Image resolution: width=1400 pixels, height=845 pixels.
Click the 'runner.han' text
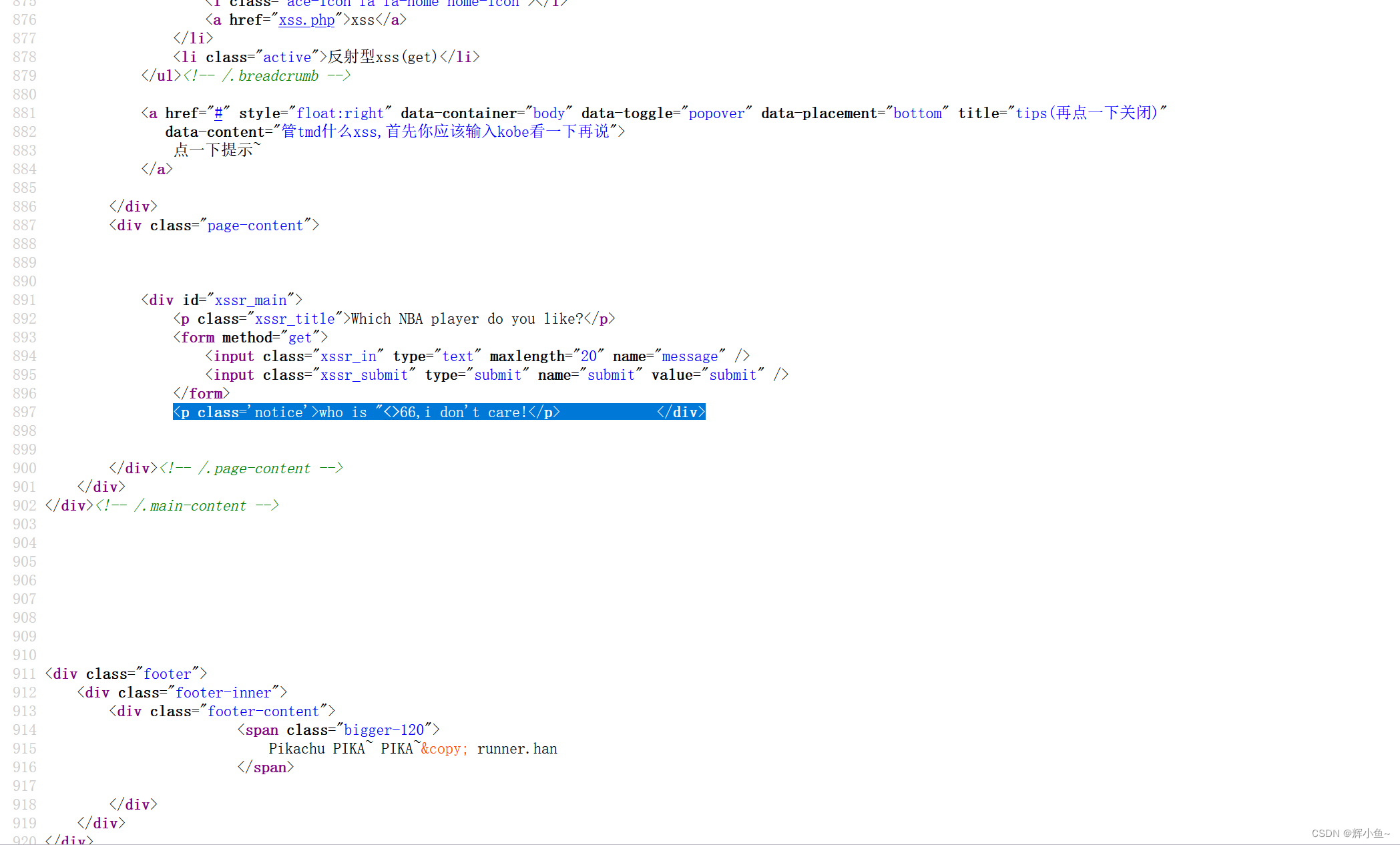517,749
